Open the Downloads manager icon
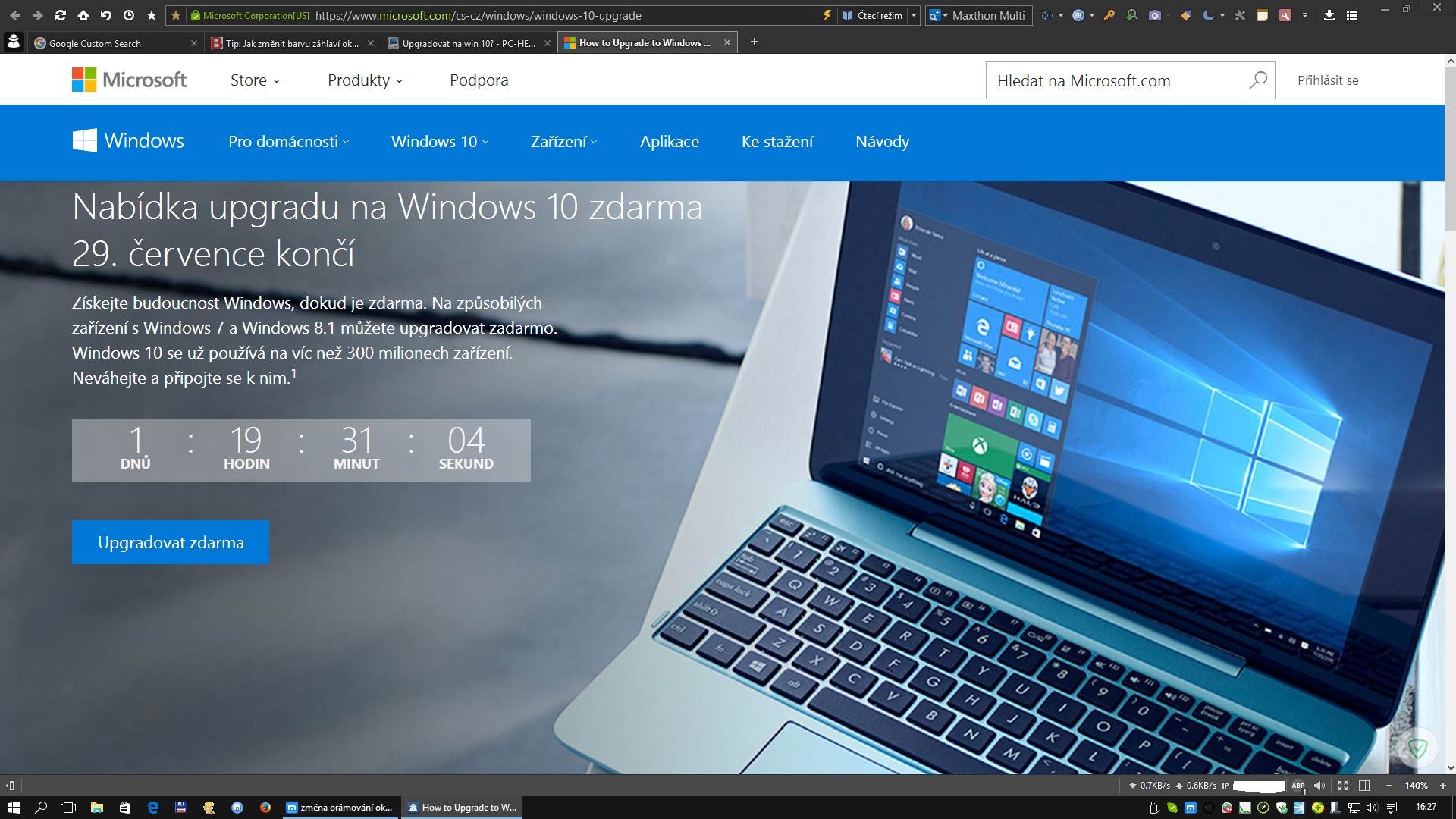 click(x=1329, y=15)
